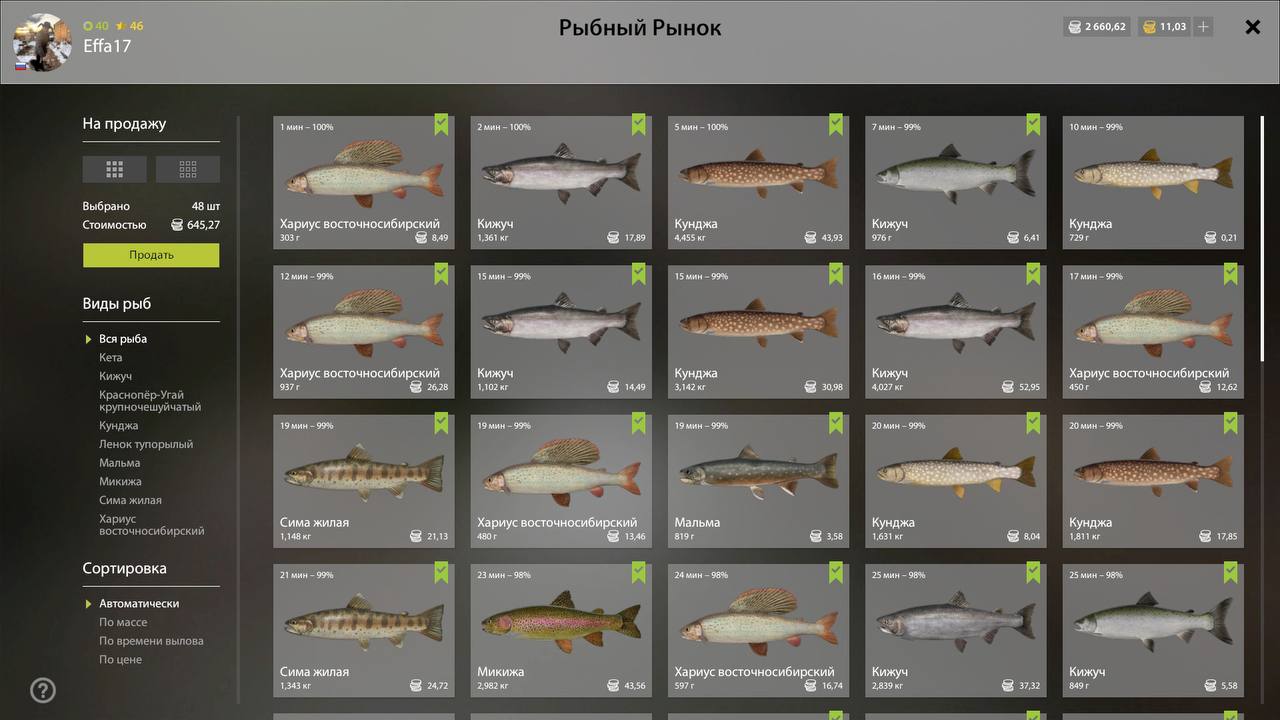Viewport: 1280px width, 720px height.
Task: Sort fish По массе
Action: (x=123, y=622)
